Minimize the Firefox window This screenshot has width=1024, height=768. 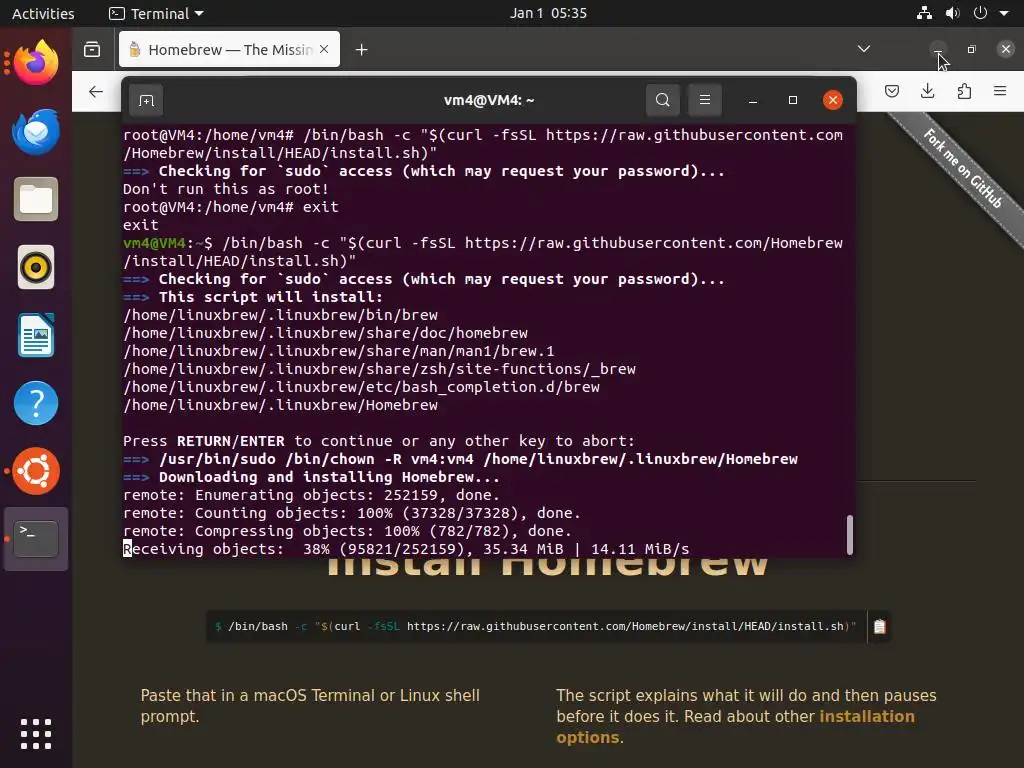938,49
